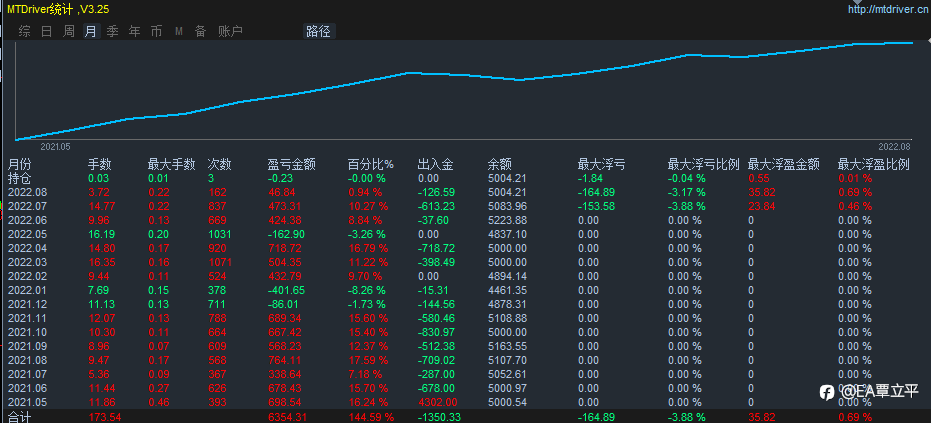Viewport: 931px width, 423px height.
Task: Open the 年 yearly tab
Action: 135,31
